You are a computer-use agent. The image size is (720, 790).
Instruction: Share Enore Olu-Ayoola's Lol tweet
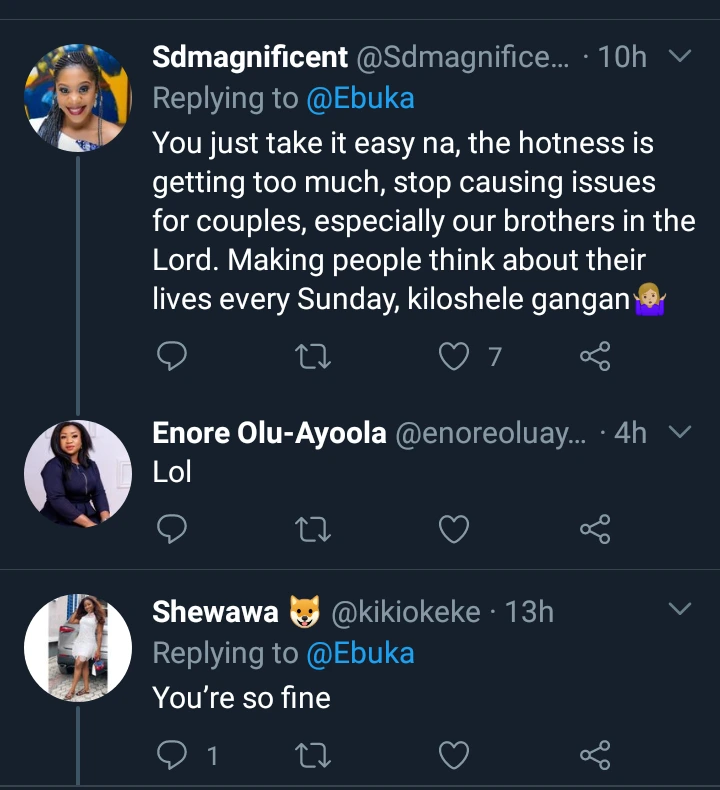pos(595,529)
